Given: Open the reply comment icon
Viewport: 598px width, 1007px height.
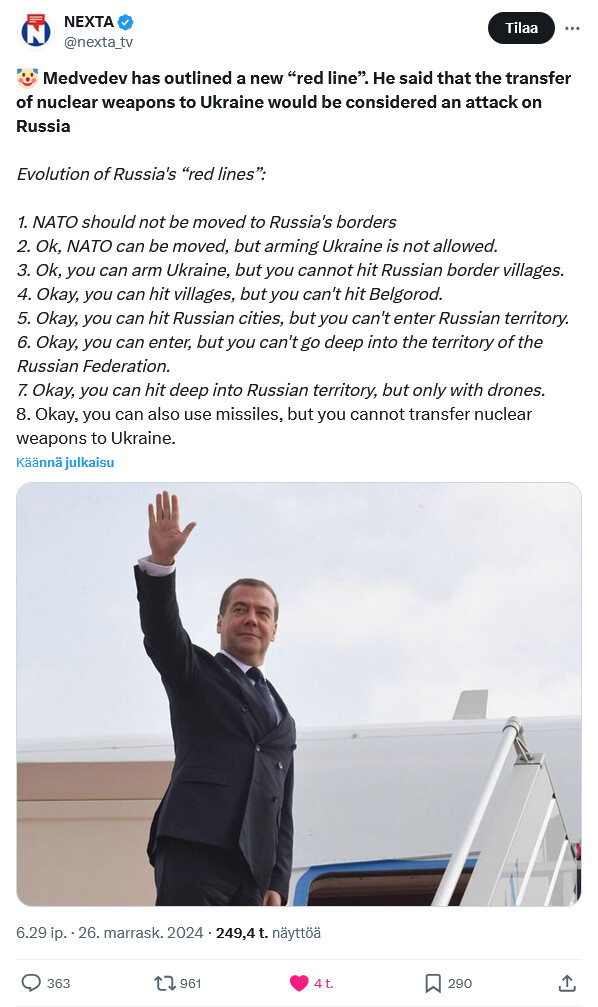Looking at the screenshot, I should pyautogui.click(x=31, y=983).
